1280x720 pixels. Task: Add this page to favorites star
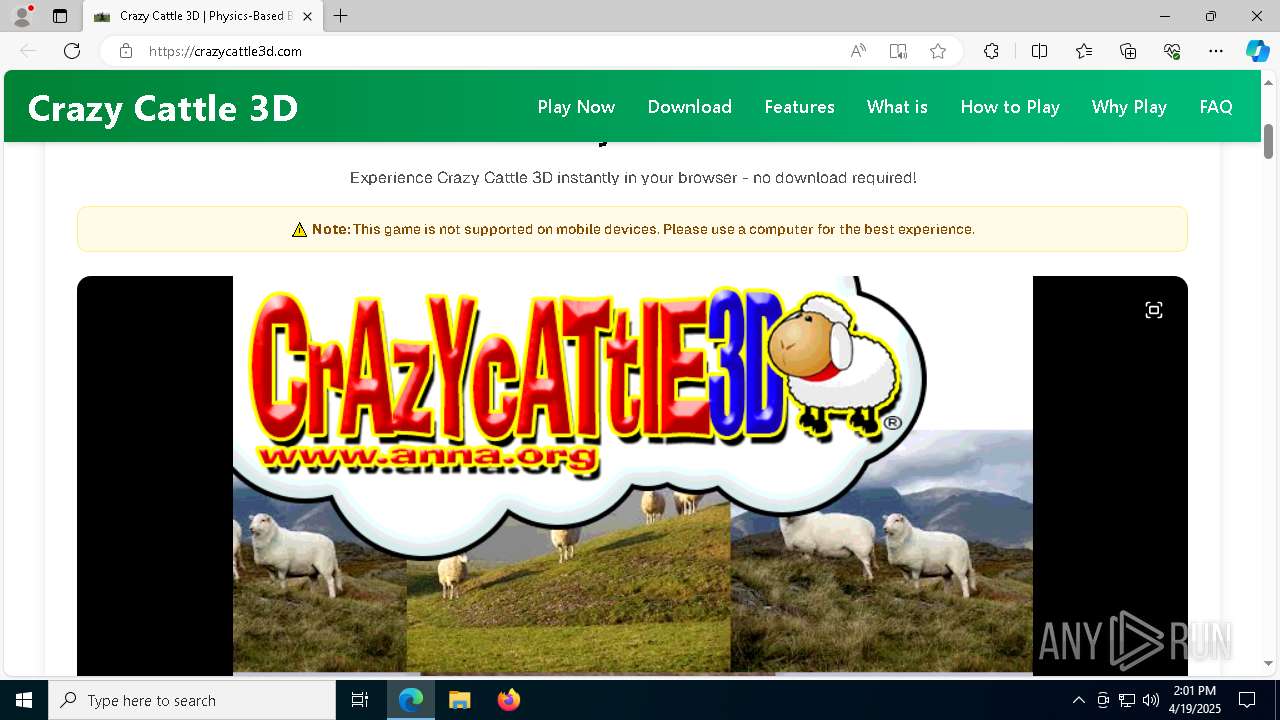[x=938, y=51]
